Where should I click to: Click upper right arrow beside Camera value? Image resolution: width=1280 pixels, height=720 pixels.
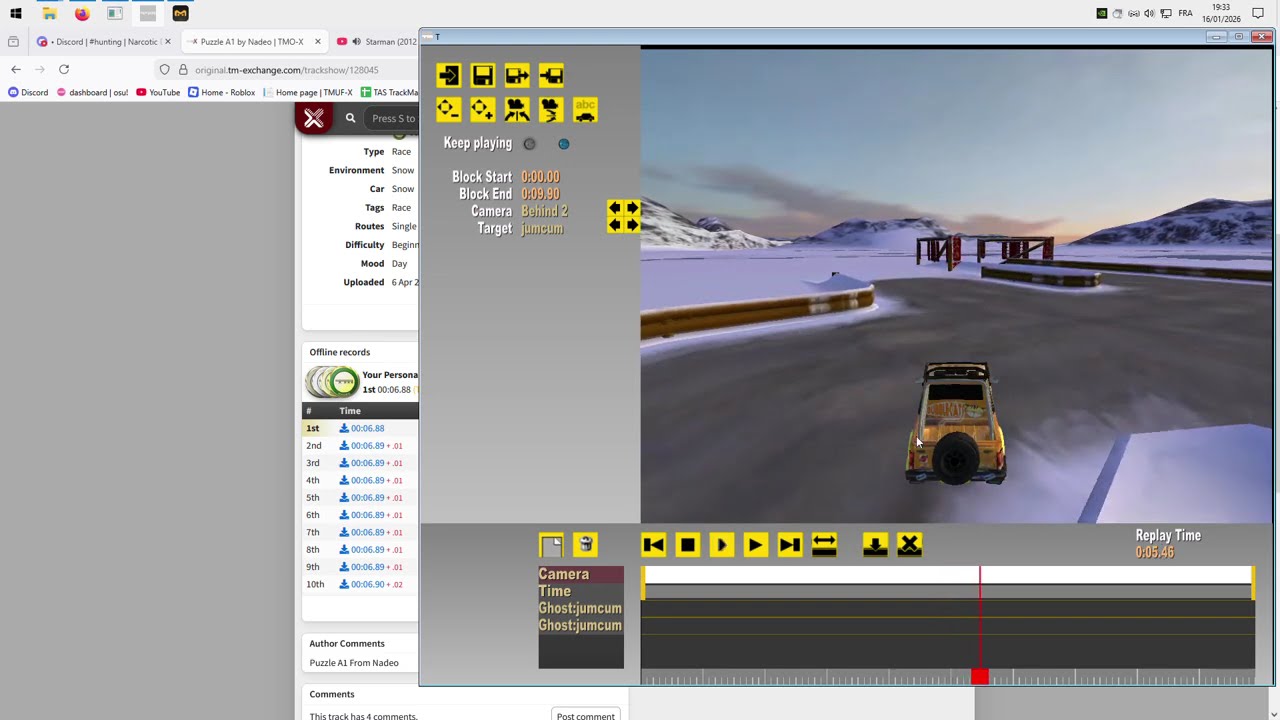631,208
